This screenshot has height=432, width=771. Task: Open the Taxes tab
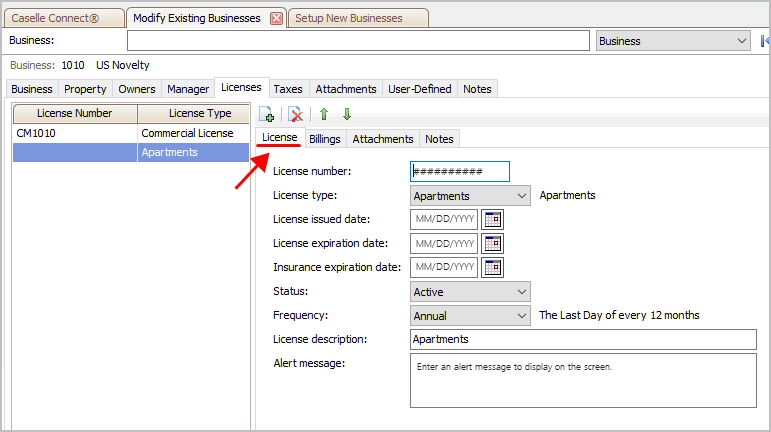(288, 89)
